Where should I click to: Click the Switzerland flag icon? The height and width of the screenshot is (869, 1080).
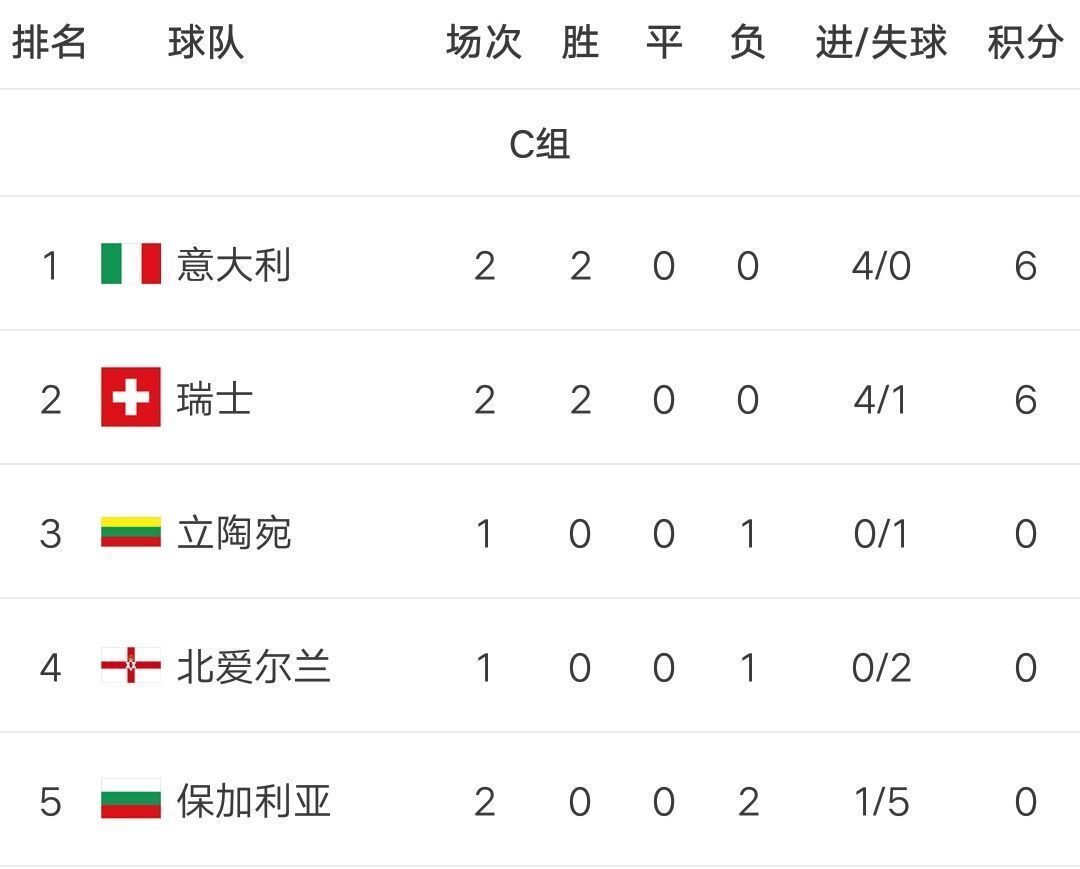coord(131,397)
